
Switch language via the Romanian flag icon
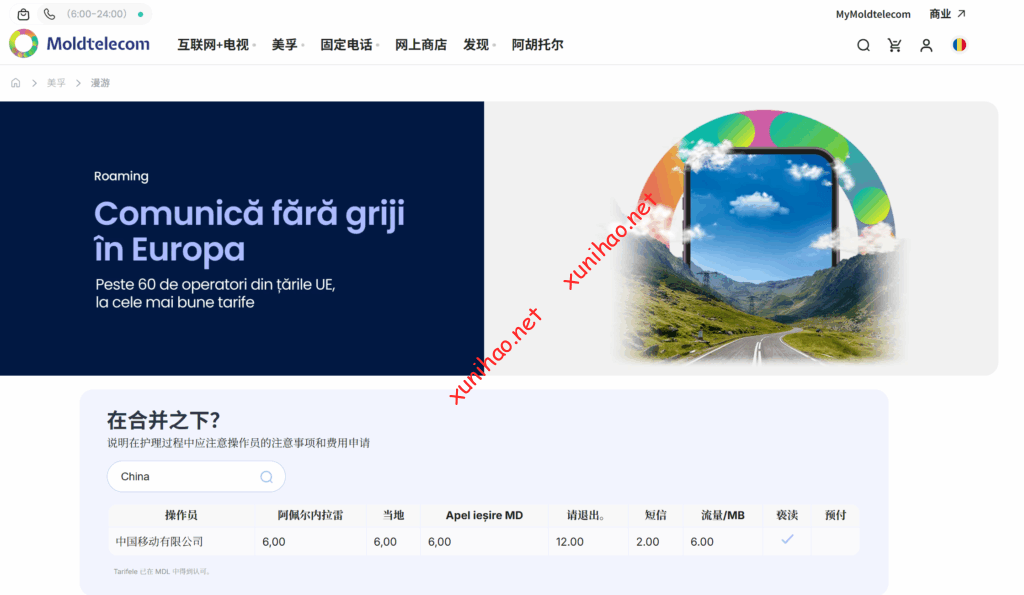[x=959, y=45]
